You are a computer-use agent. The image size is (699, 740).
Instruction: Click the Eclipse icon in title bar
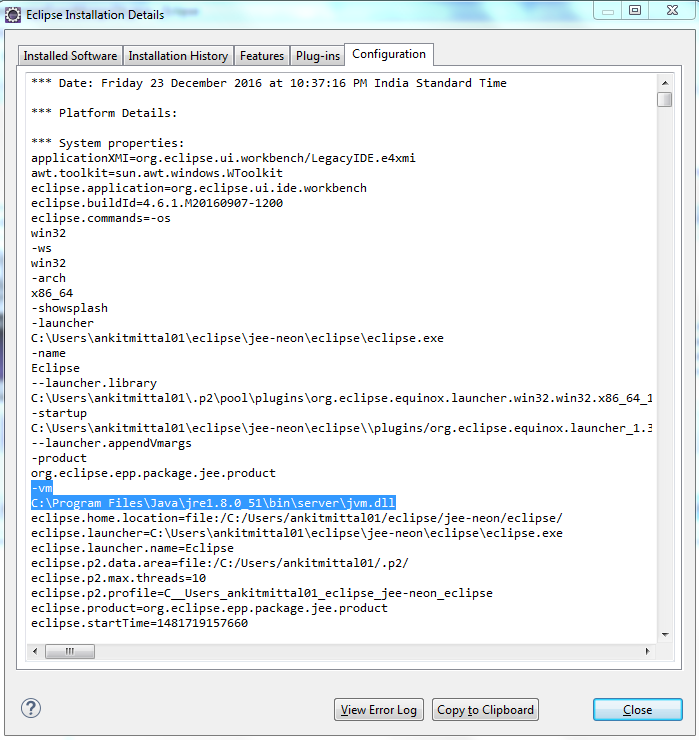(13, 15)
